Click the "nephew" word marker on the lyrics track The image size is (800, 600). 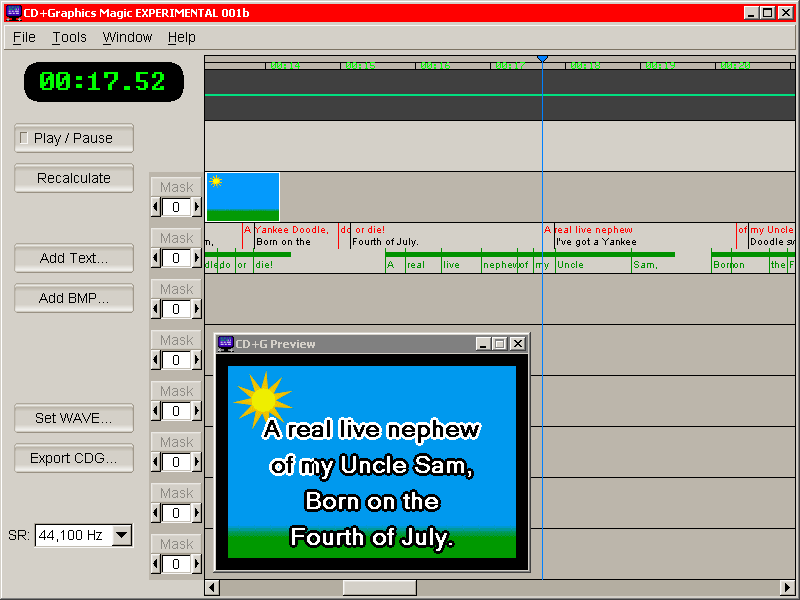point(499,265)
